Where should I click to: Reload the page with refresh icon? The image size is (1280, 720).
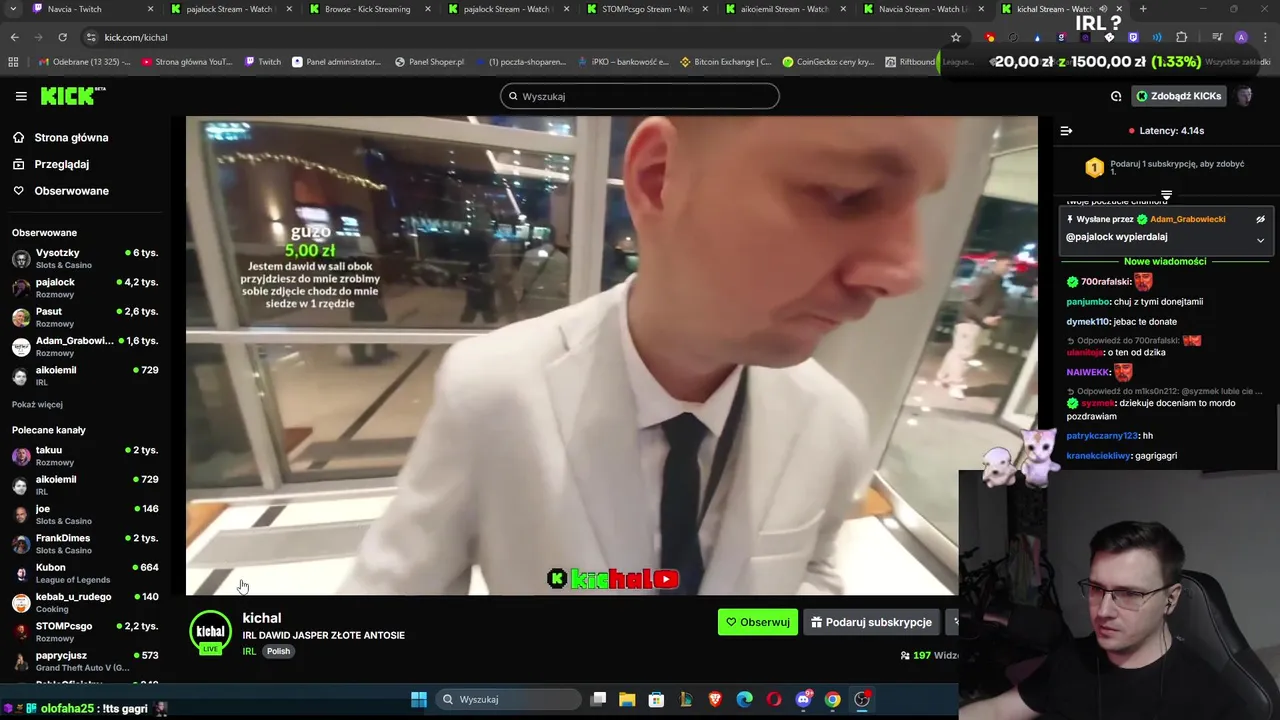62,37
